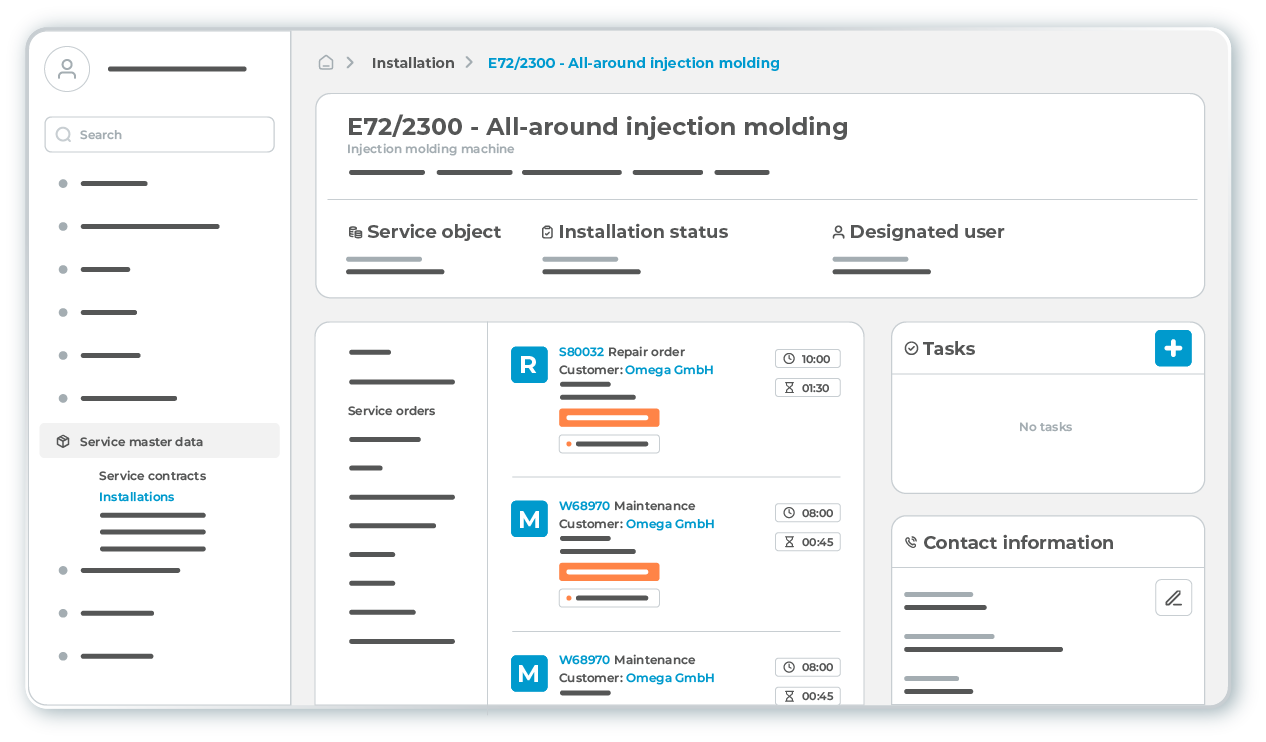
Task: Click the Service object icon
Action: [x=355, y=232]
